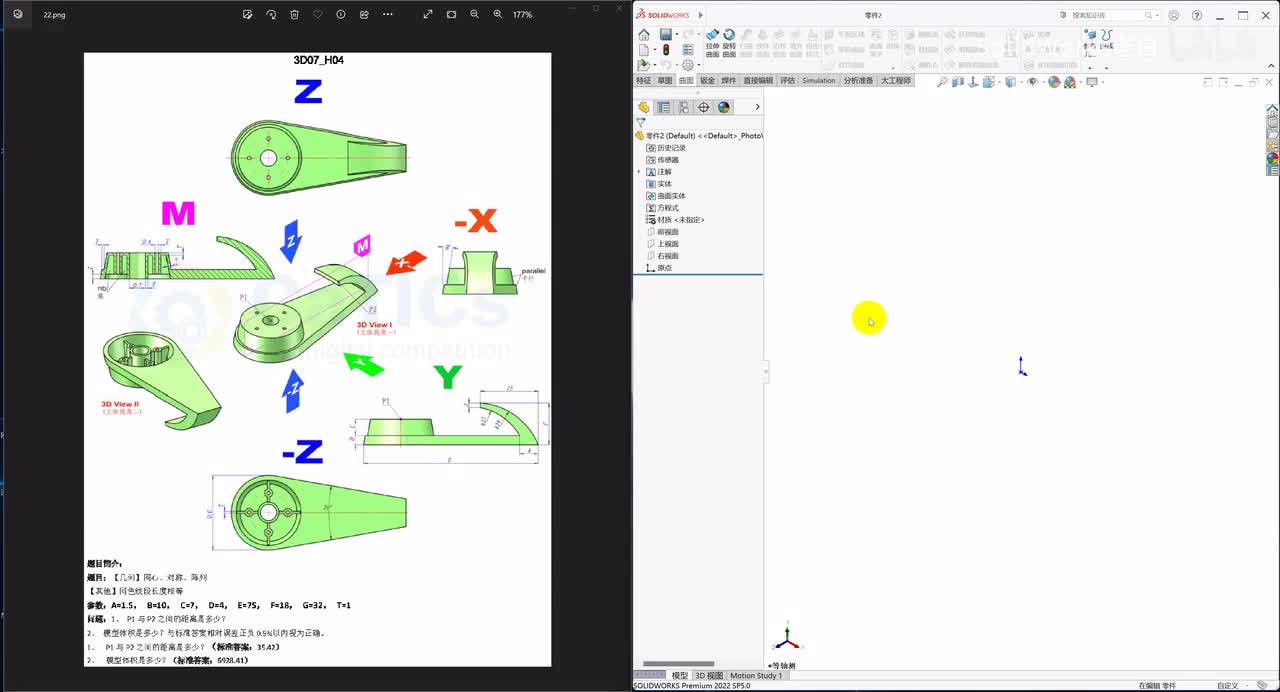Expand the SolidWorks logo menu arrow
The image size is (1280, 692).
click(701, 15)
